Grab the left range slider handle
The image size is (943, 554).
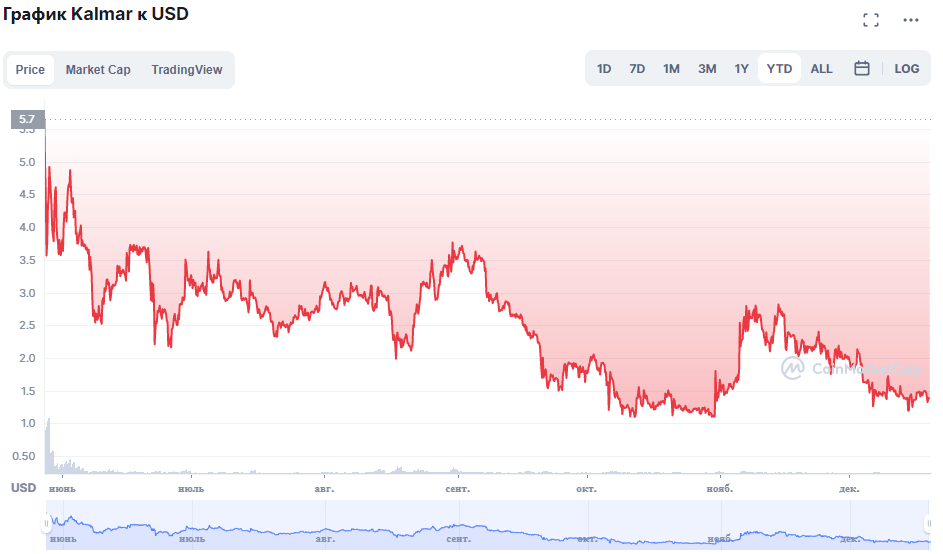click(46, 523)
